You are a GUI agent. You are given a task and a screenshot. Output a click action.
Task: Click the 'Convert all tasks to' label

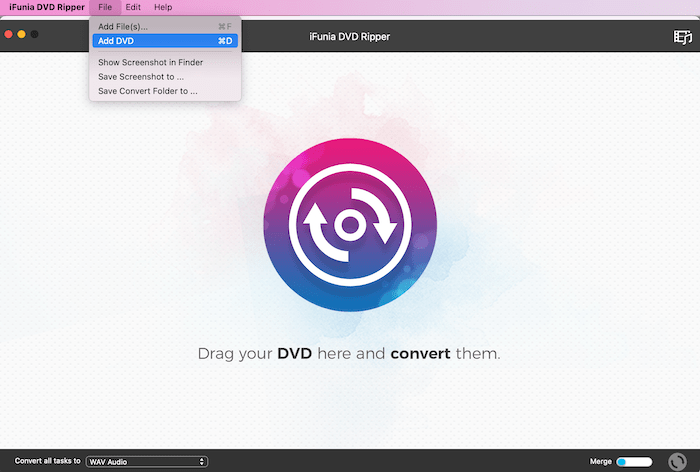tap(47, 462)
